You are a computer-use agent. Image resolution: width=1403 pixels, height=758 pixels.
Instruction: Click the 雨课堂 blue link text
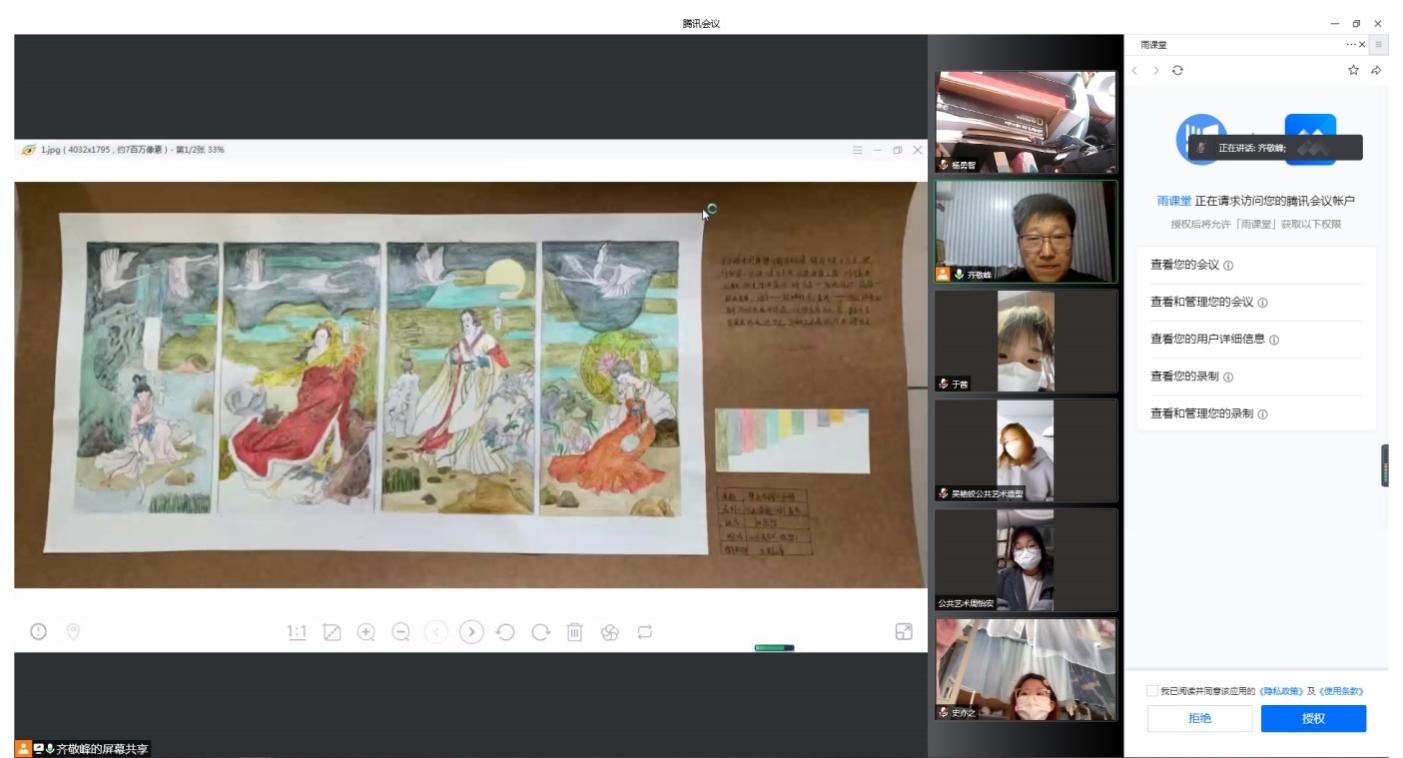1174,202
